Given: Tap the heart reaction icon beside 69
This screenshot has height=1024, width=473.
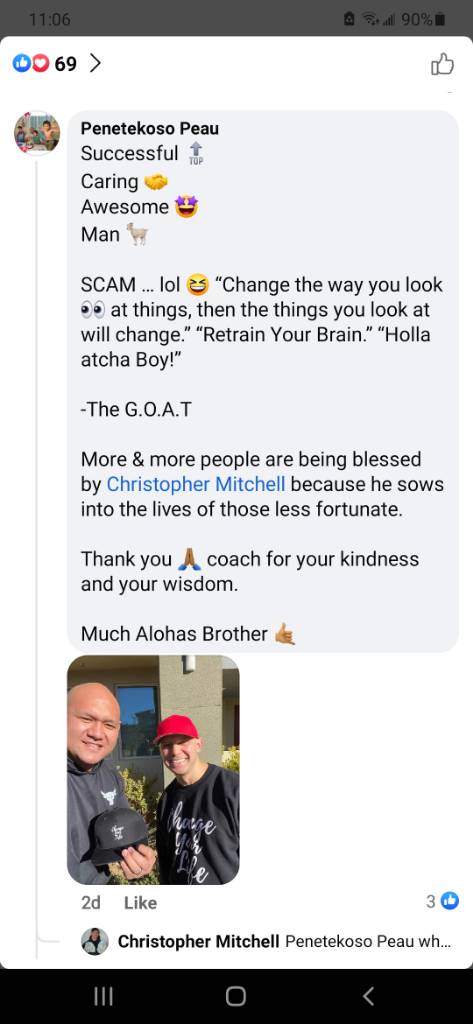Looking at the screenshot, I should click(40, 63).
